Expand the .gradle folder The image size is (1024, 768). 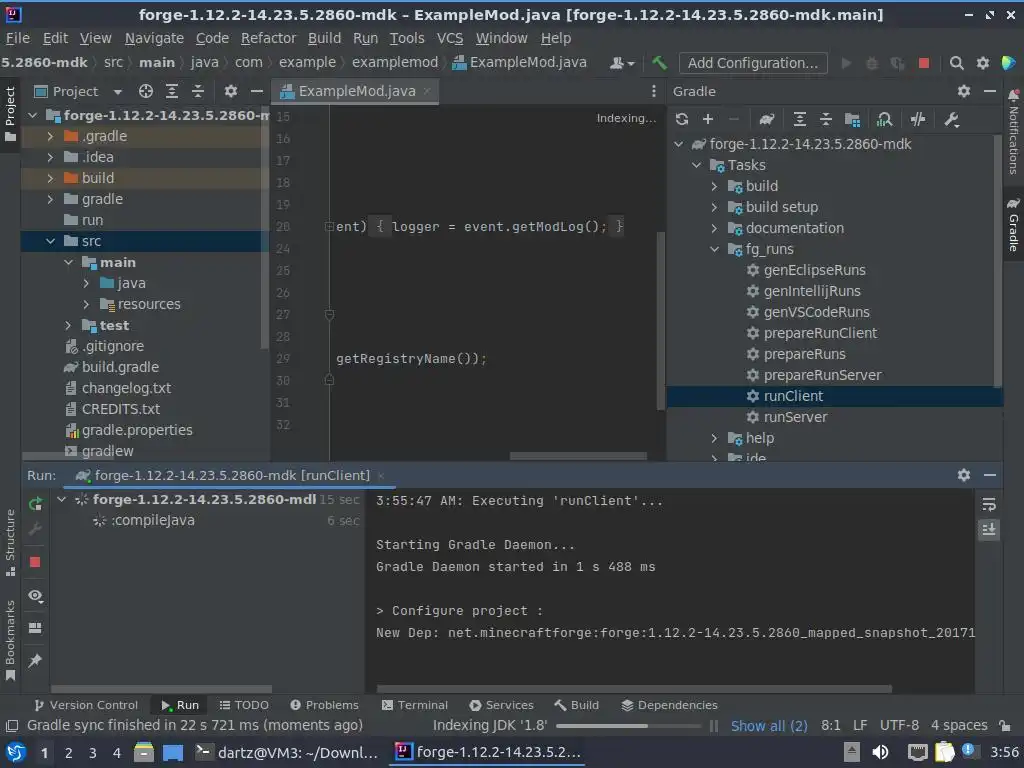(50, 136)
